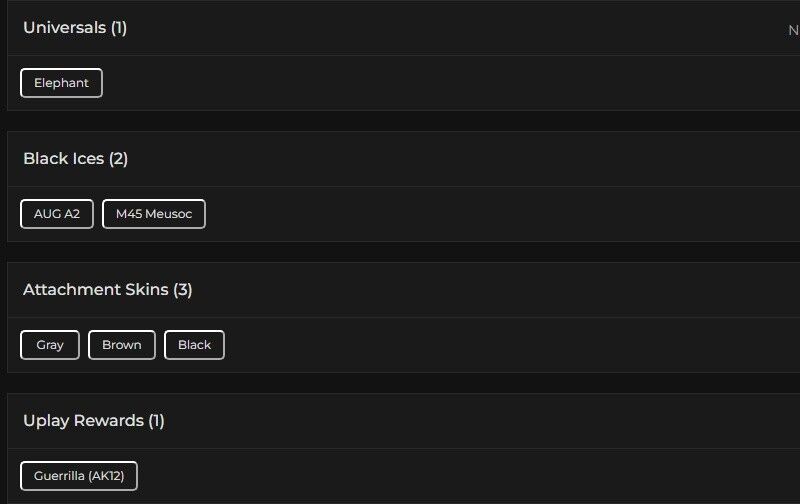This screenshot has width=800, height=504.
Task: Click the Attachment Skins heading text
Action: [95, 290]
